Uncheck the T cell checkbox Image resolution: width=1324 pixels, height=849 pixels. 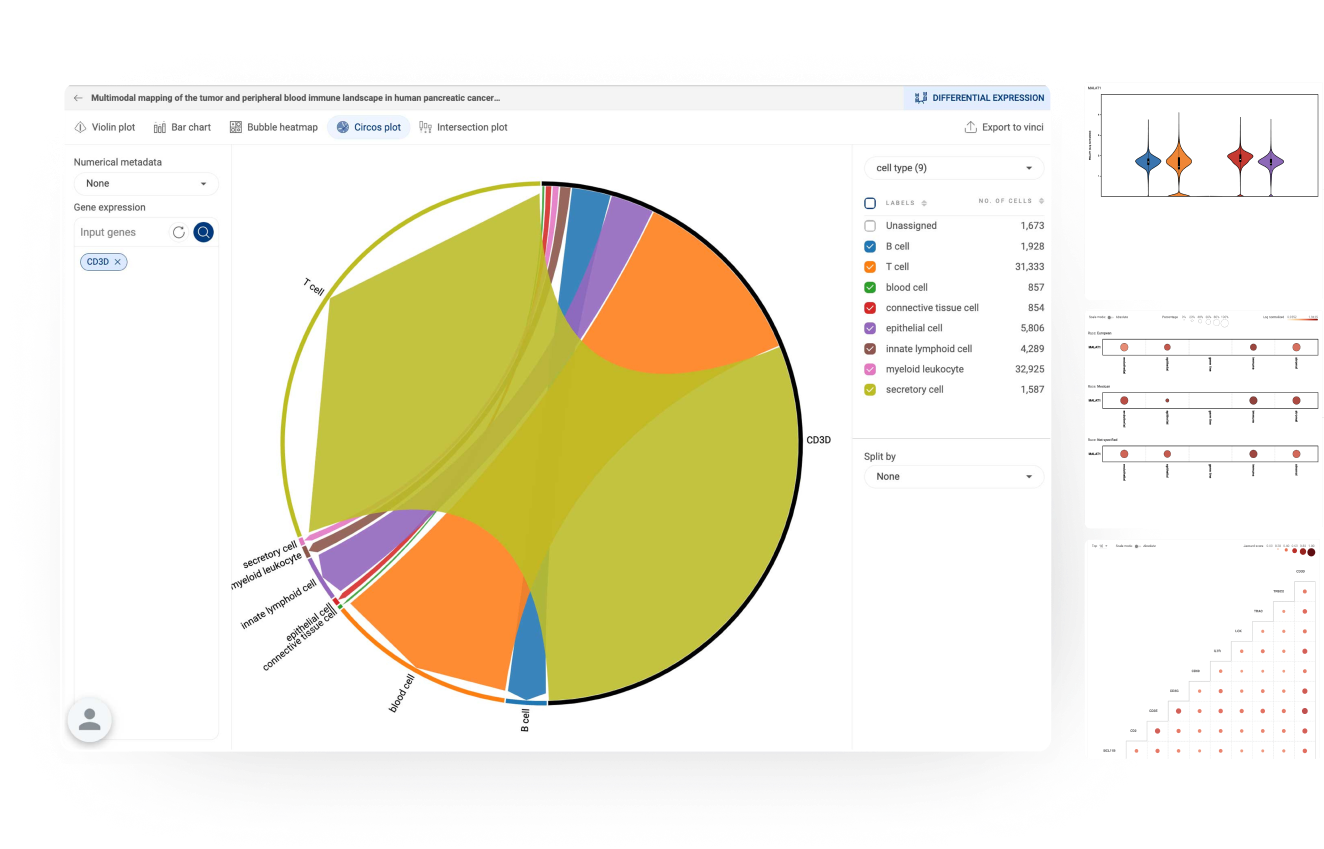coord(870,267)
